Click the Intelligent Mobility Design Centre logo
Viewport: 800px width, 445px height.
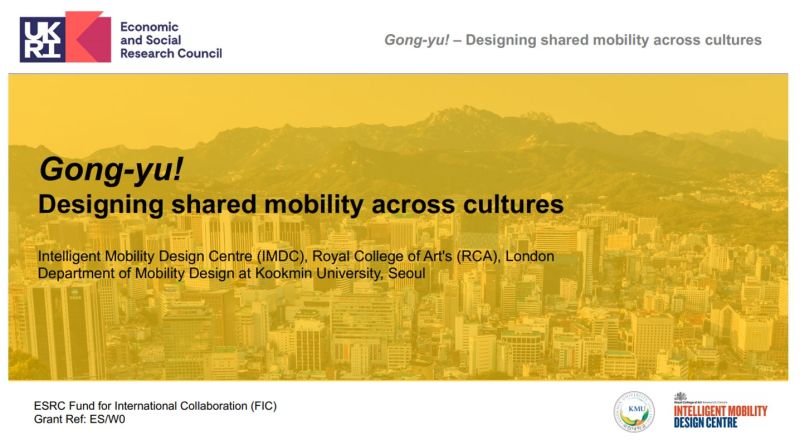pyautogui.click(x=720, y=411)
